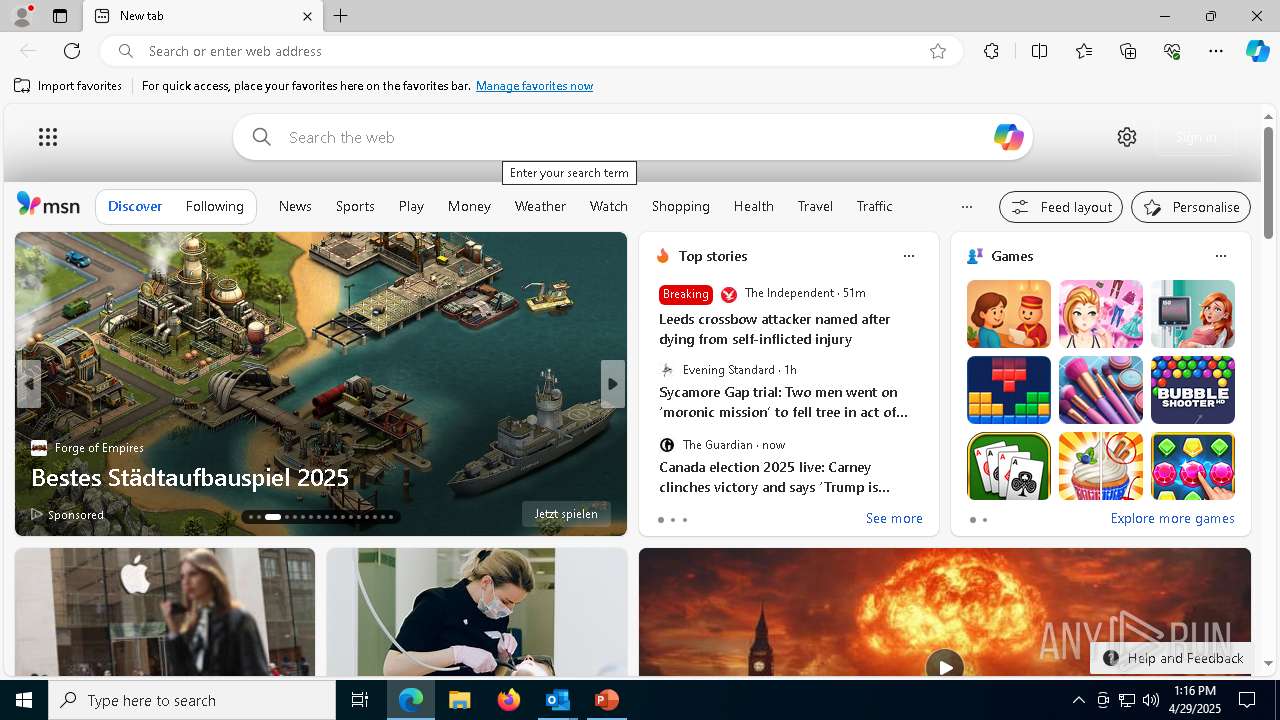Open the Sports category
The width and height of the screenshot is (1280, 720).
pos(355,206)
